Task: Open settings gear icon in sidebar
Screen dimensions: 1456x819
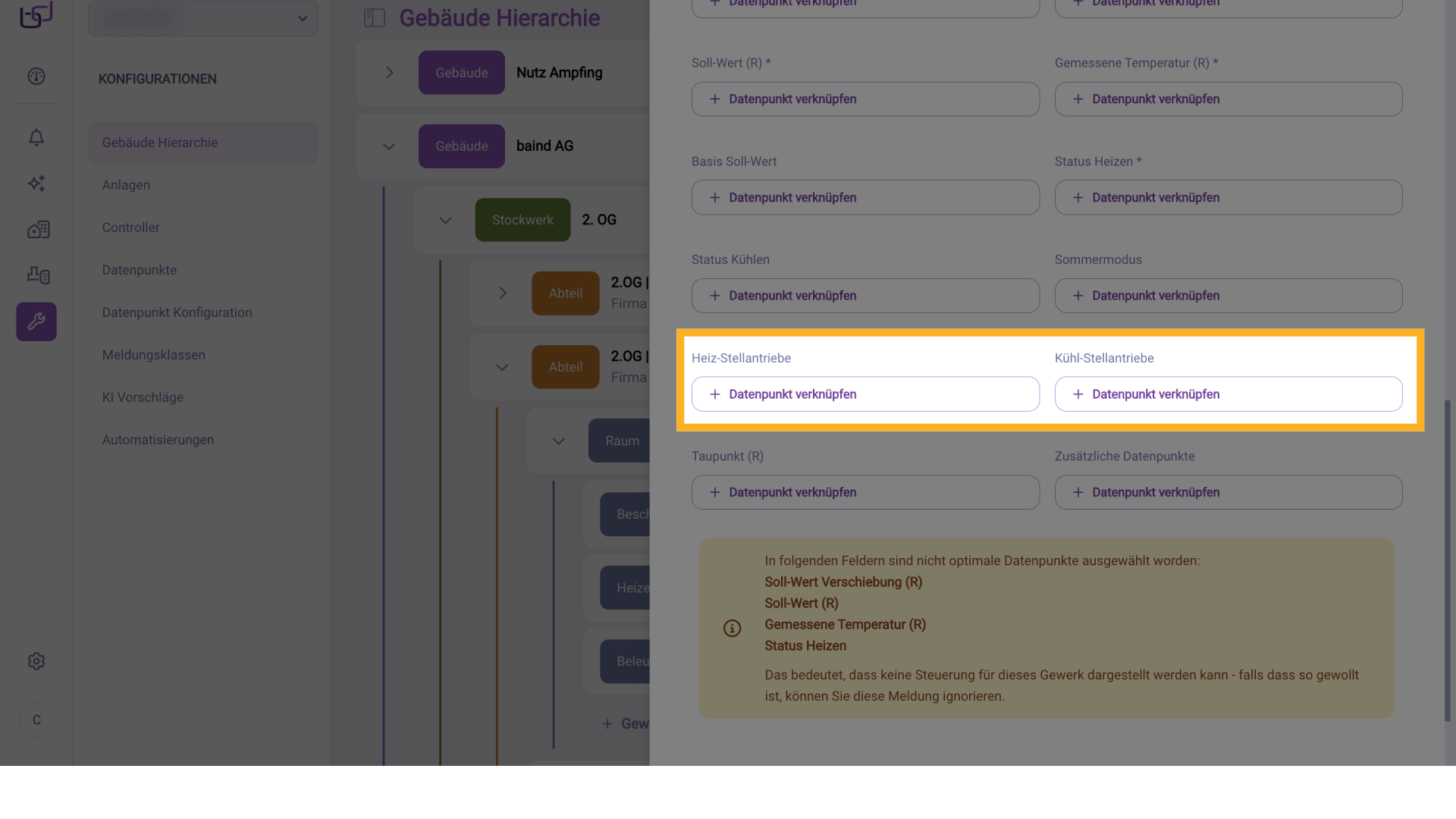Action: point(36,661)
